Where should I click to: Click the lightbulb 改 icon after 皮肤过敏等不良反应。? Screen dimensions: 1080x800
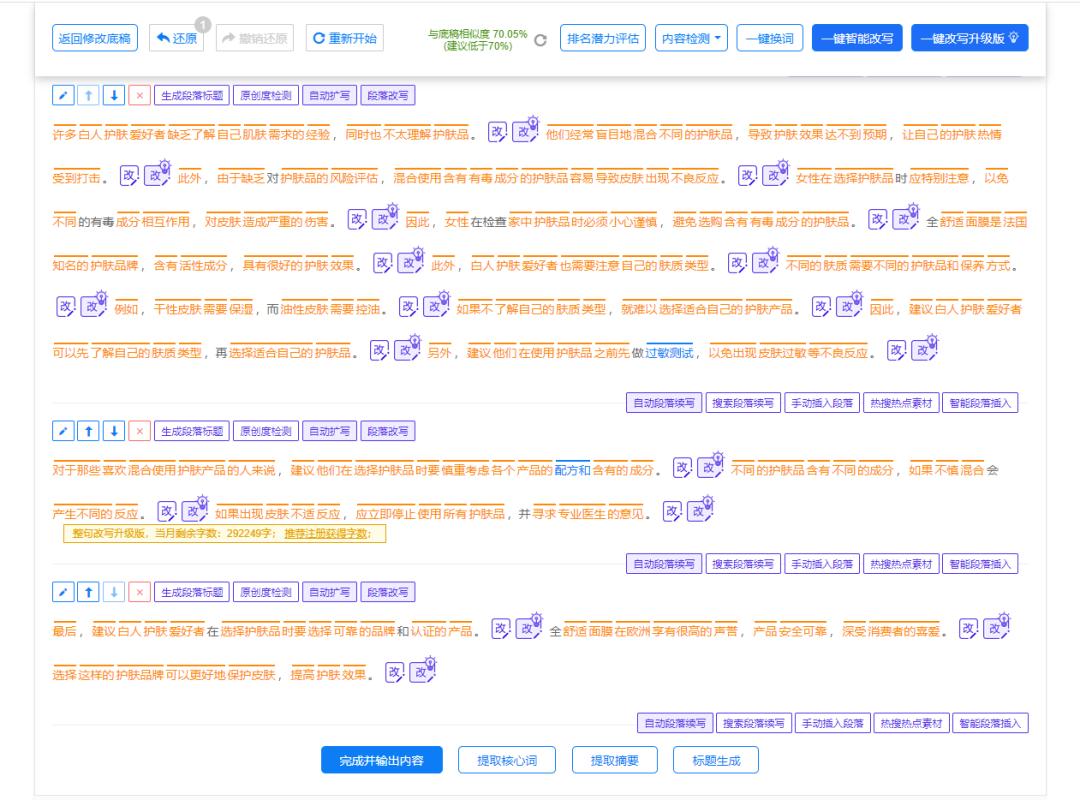(925, 348)
